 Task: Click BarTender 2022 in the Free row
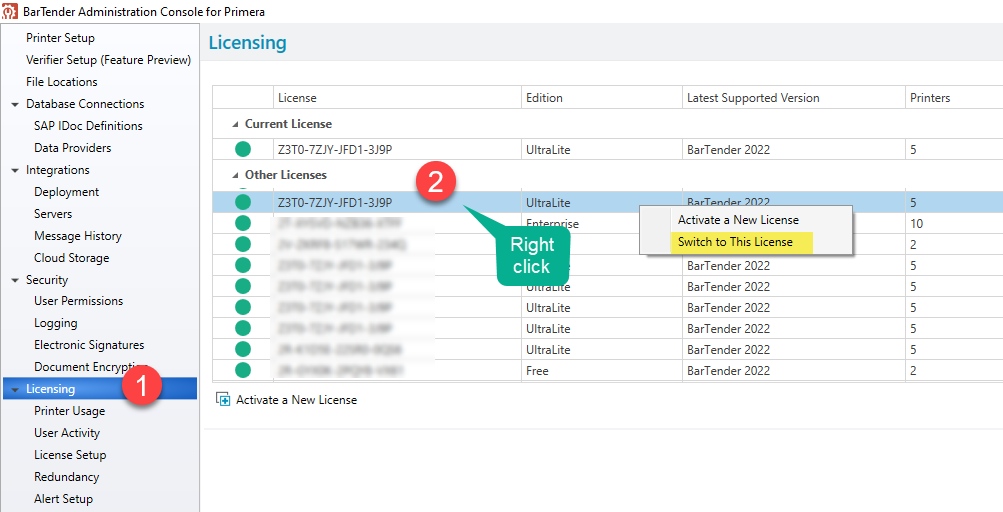click(729, 371)
